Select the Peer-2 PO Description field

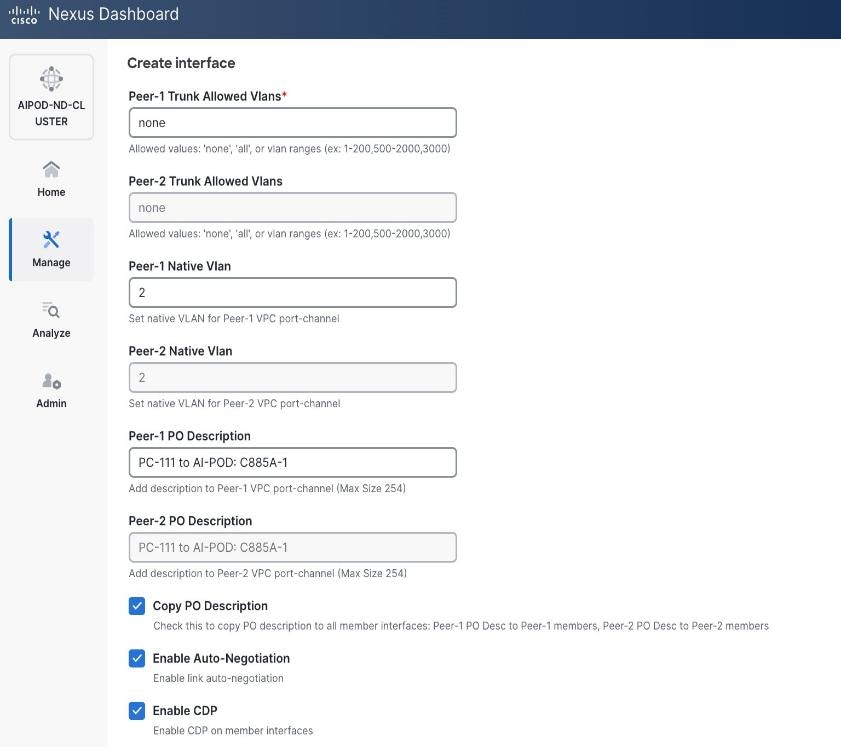click(x=291, y=547)
